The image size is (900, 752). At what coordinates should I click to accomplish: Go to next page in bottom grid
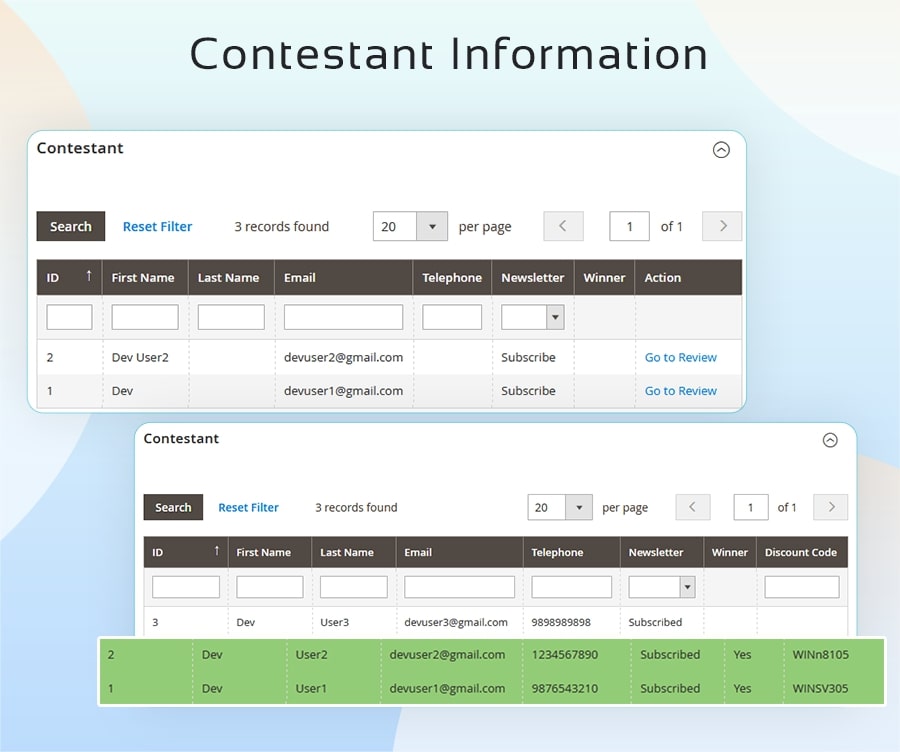pos(830,507)
